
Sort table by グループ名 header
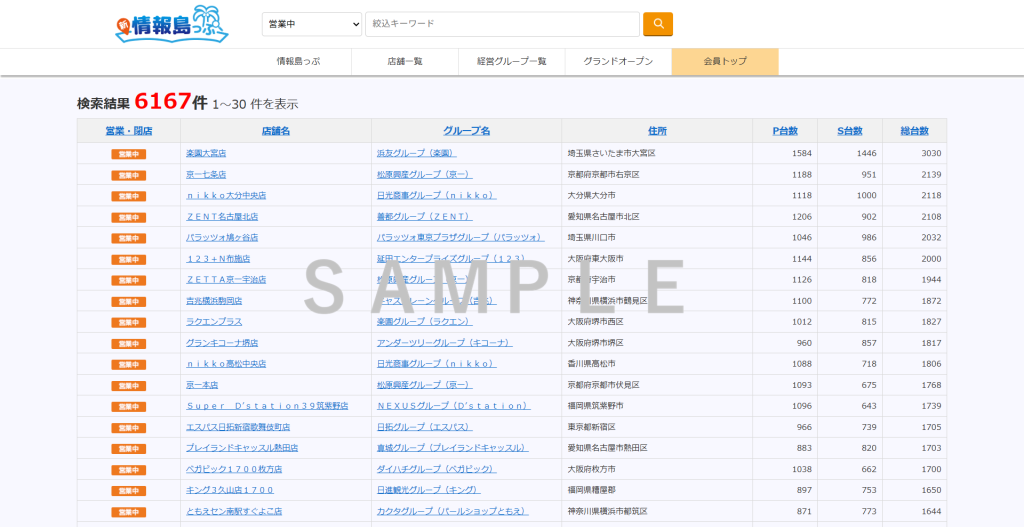(466, 131)
